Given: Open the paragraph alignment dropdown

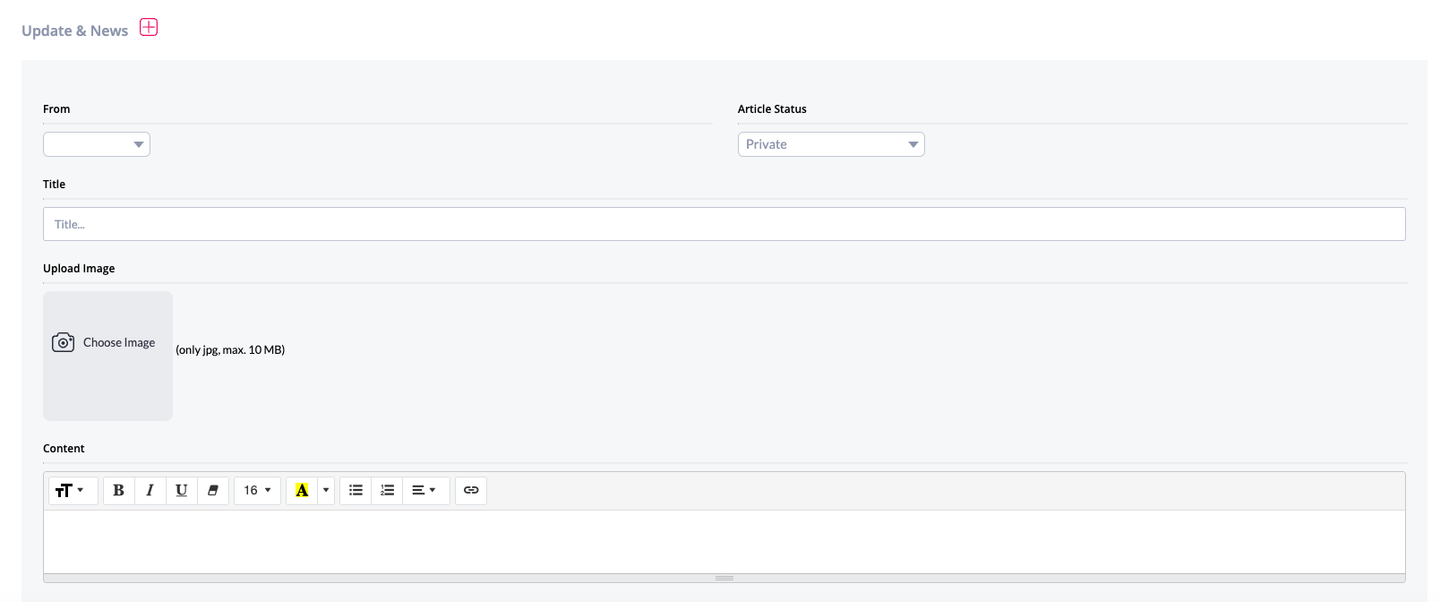Looking at the screenshot, I should [x=426, y=490].
